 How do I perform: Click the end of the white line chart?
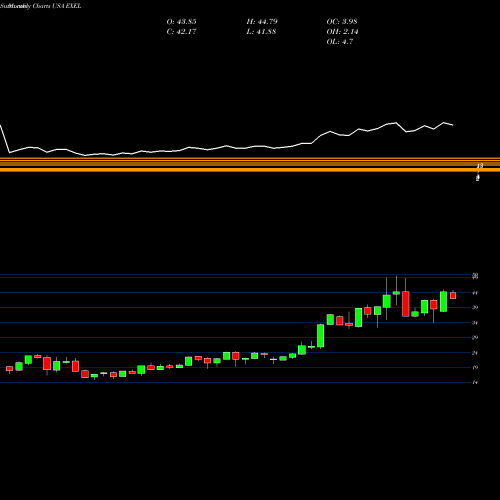(x=453, y=125)
